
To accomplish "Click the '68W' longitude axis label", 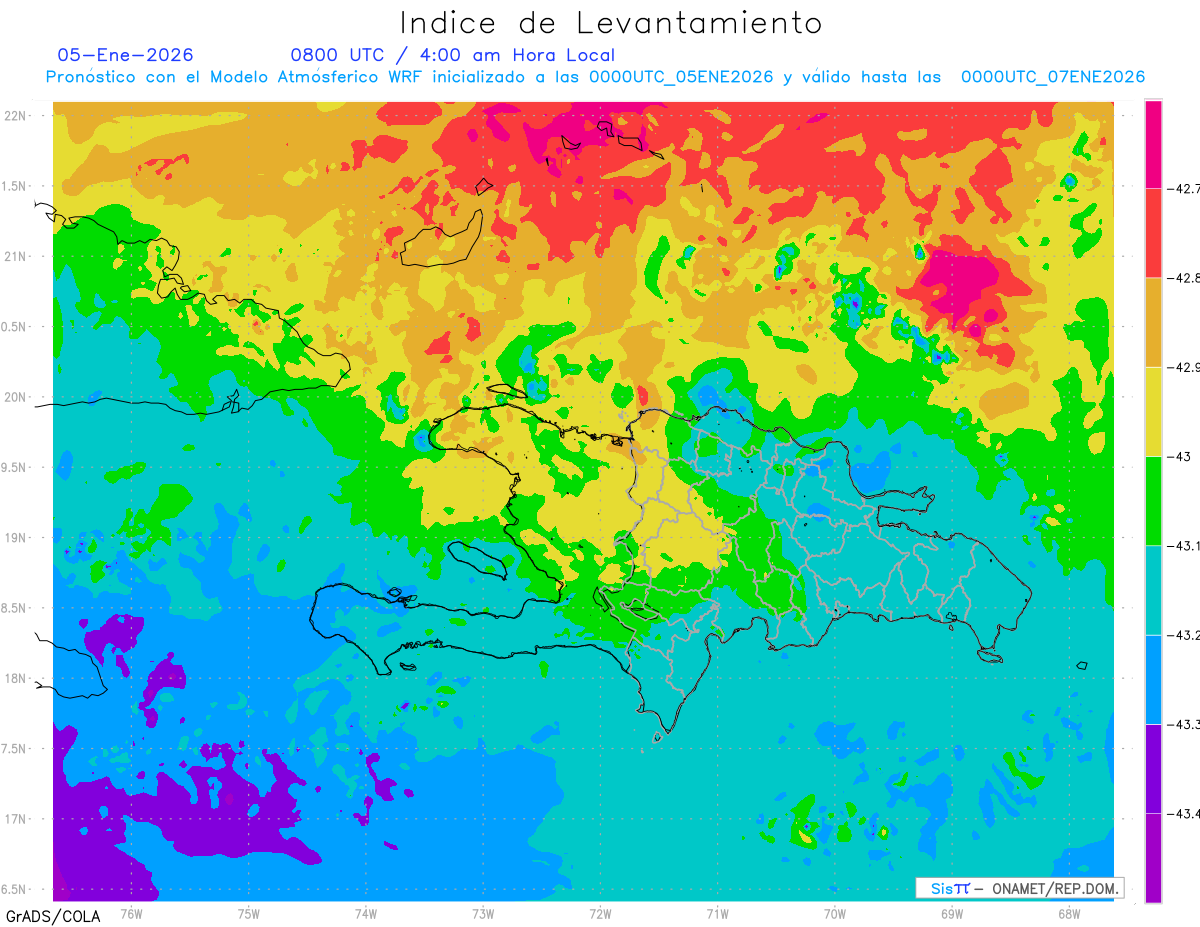I will point(1068,913).
